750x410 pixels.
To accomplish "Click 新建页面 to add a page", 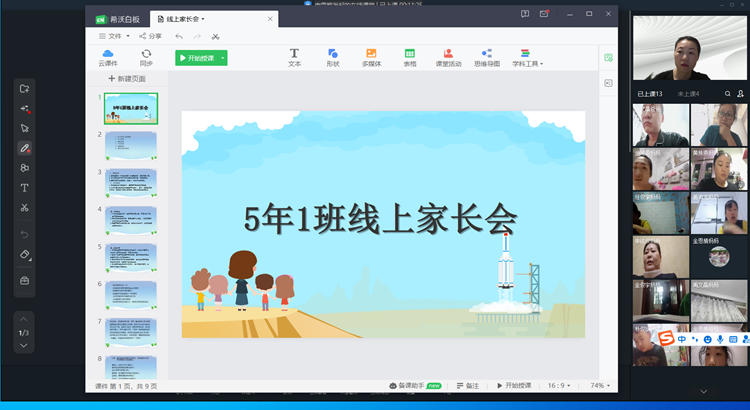I will (127, 78).
